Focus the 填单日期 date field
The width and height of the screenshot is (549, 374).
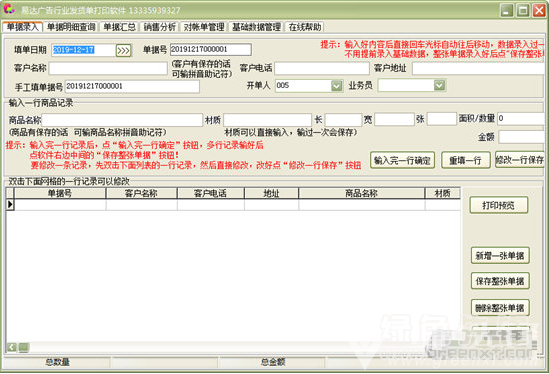(83, 50)
